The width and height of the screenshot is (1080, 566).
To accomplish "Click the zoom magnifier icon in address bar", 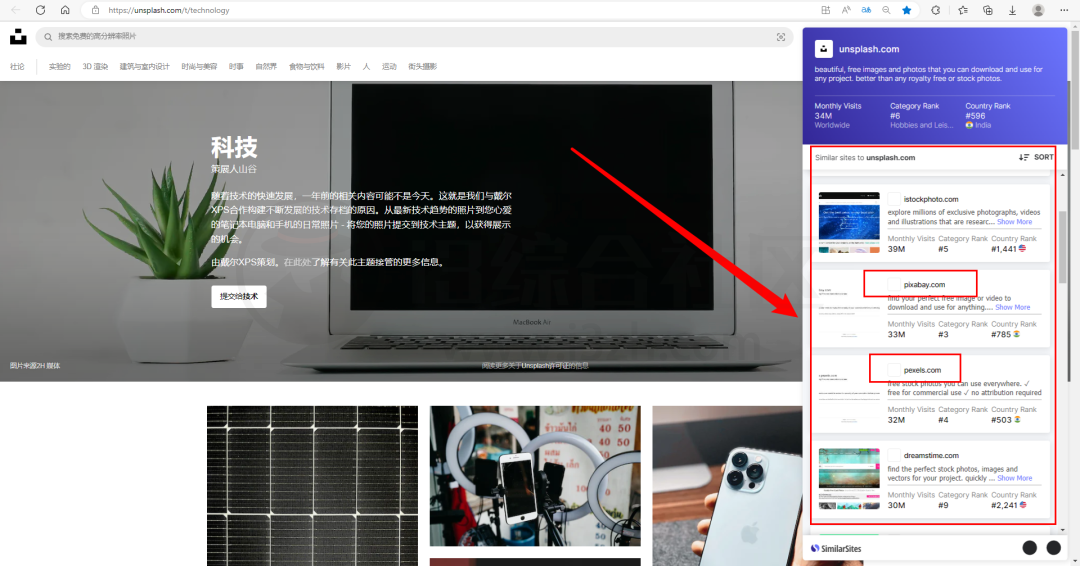I will (886, 10).
